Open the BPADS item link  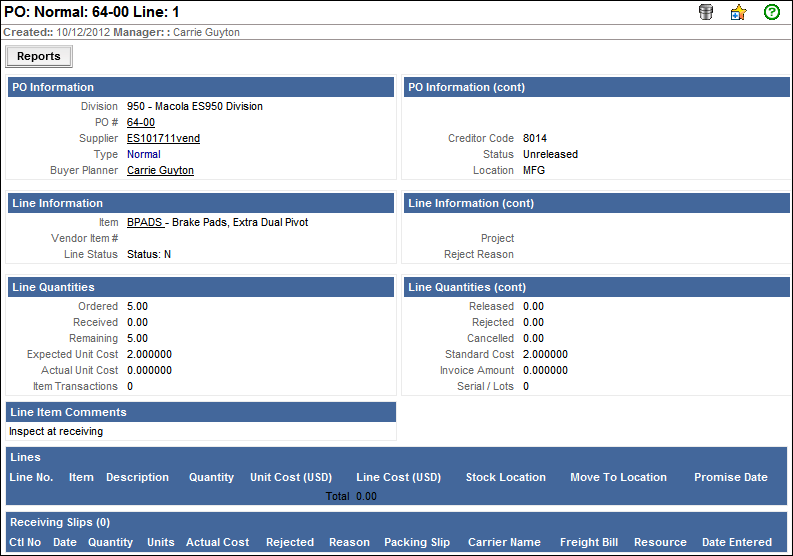pos(144,222)
